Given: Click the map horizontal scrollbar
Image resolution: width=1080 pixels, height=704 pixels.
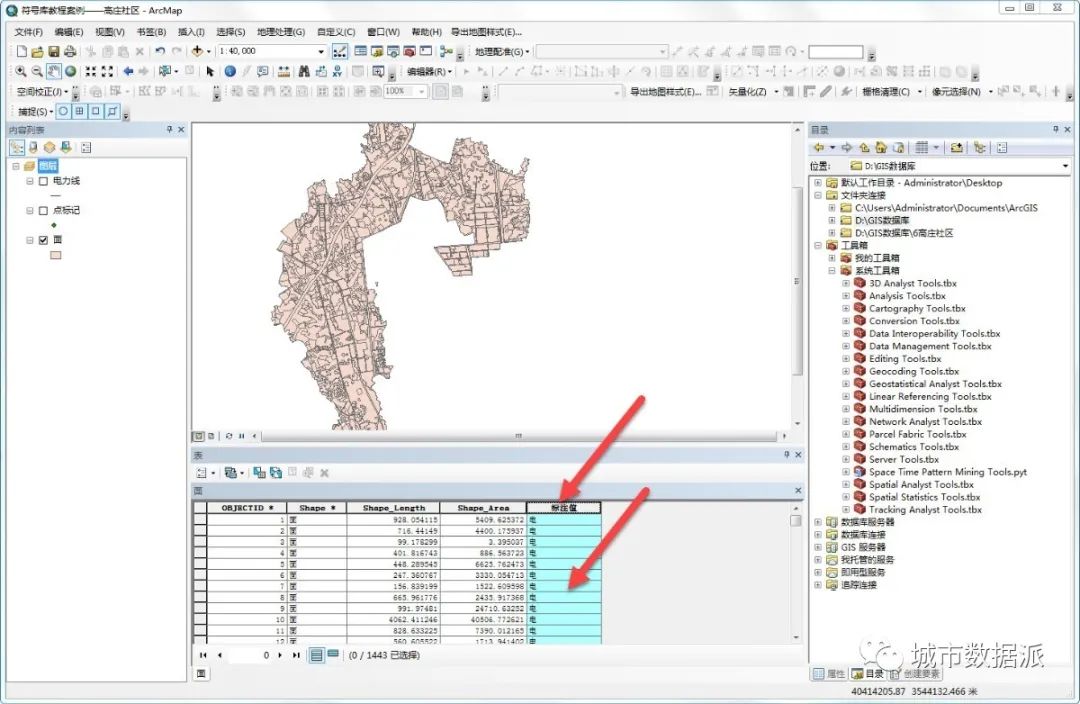Looking at the screenshot, I should coord(519,436).
